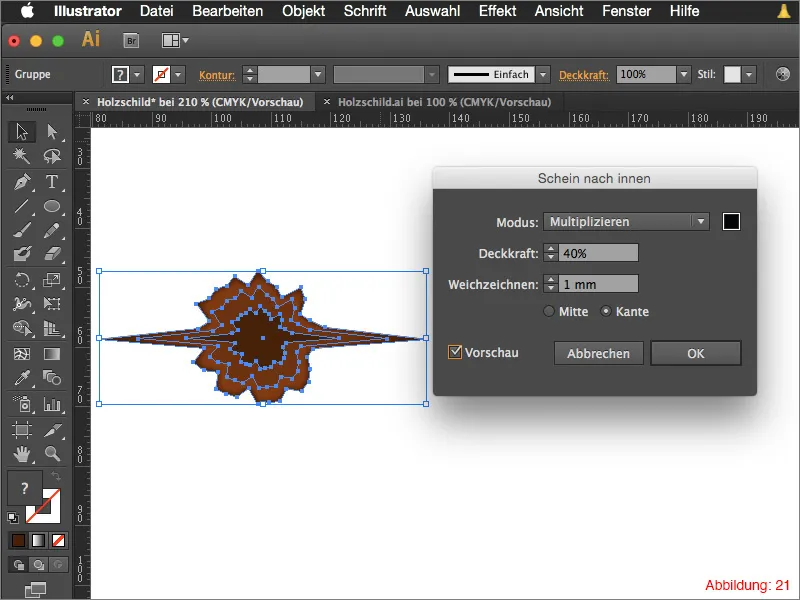Open the arrange documents dropdown
800x600 pixels.
(x=175, y=40)
